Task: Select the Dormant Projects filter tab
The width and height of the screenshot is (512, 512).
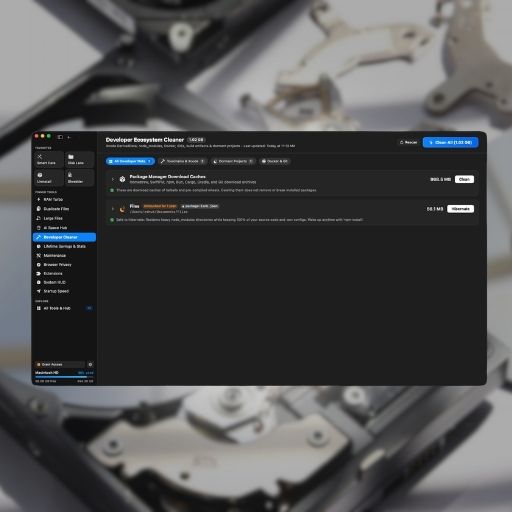Action: (x=233, y=161)
